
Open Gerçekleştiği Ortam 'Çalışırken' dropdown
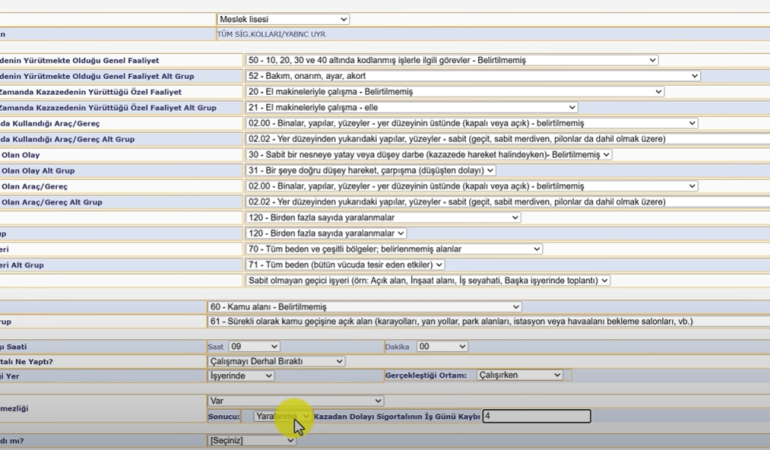click(520, 375)
